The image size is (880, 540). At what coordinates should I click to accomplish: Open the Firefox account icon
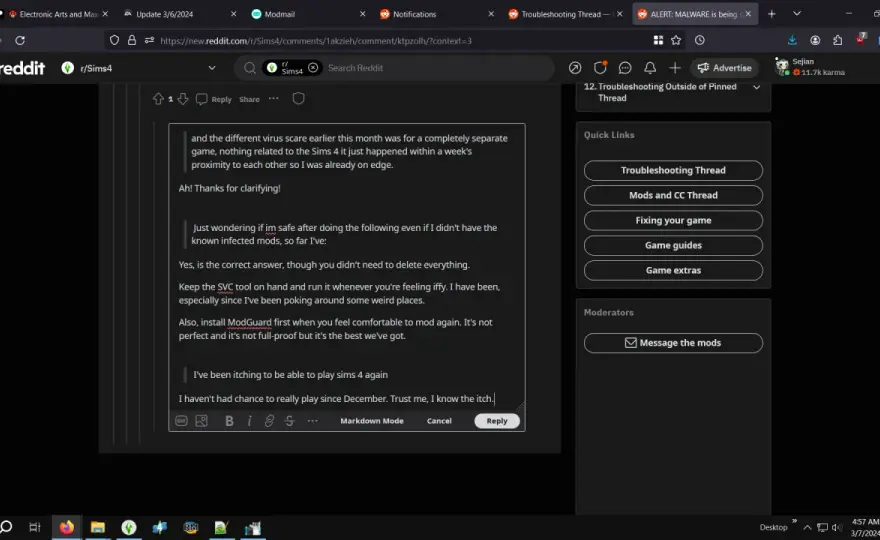[815, 40]
